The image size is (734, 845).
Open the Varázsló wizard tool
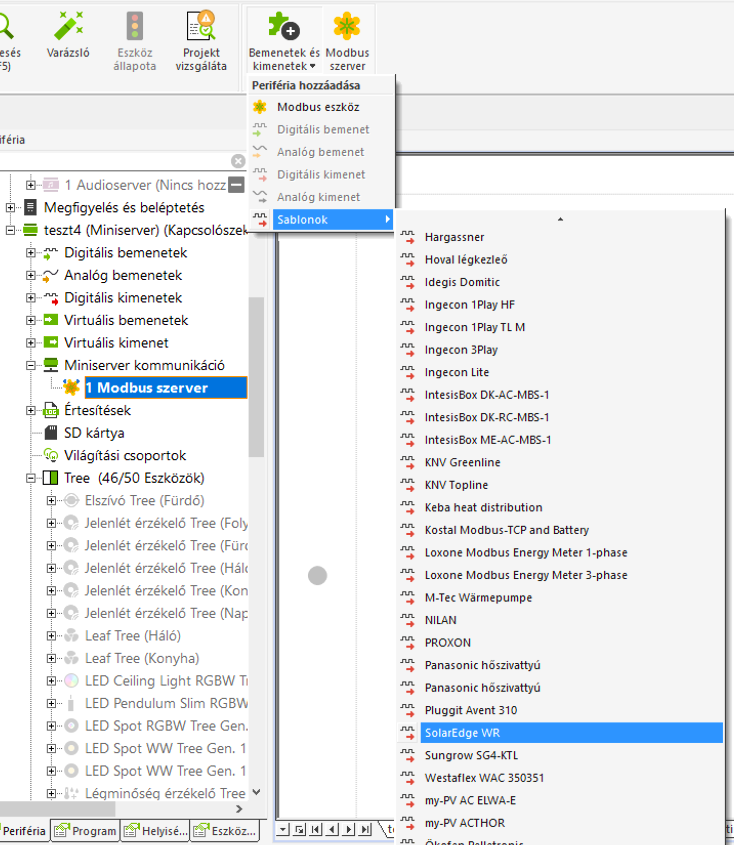click(68, 36)
